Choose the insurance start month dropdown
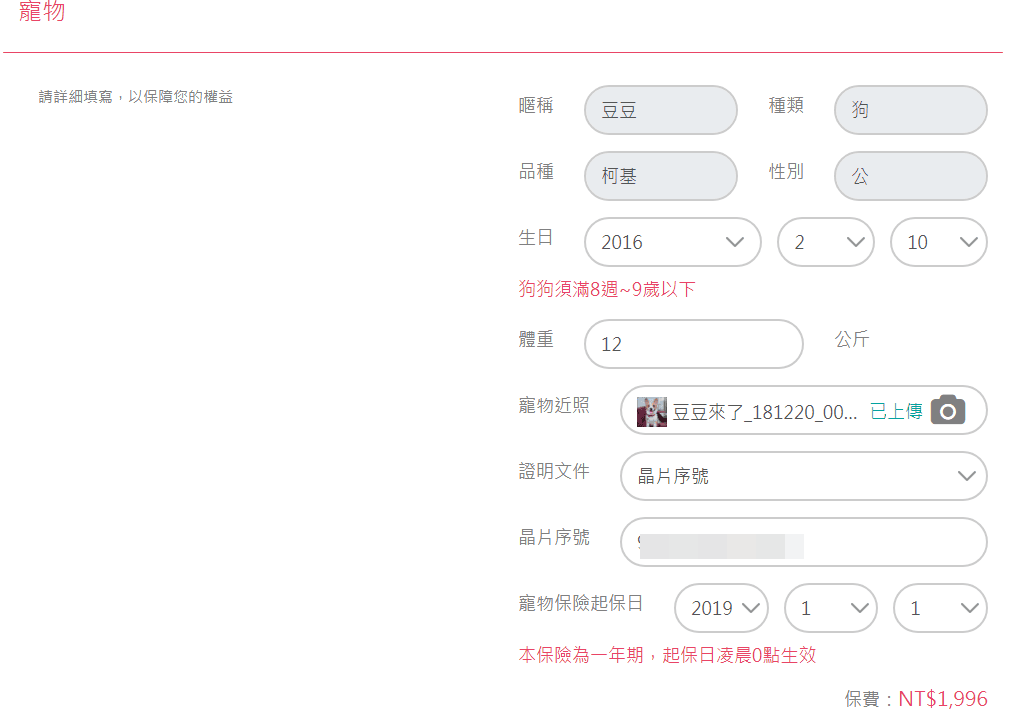This screenshot has height=725, width=1011. click(x=830, y=608)
